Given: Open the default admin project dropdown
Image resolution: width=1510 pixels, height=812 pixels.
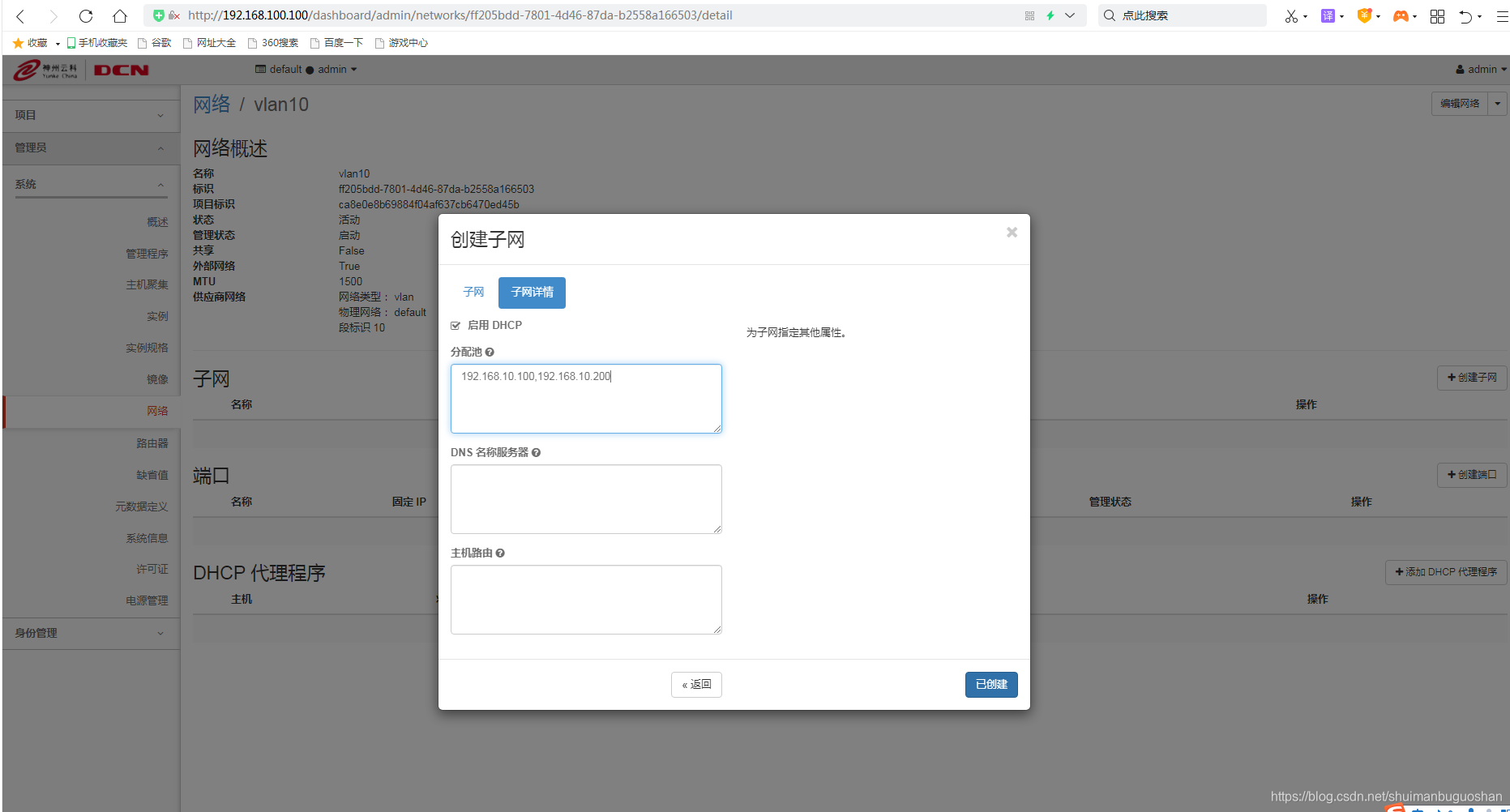Looking at the screenshot, I should tap(306, 70).
